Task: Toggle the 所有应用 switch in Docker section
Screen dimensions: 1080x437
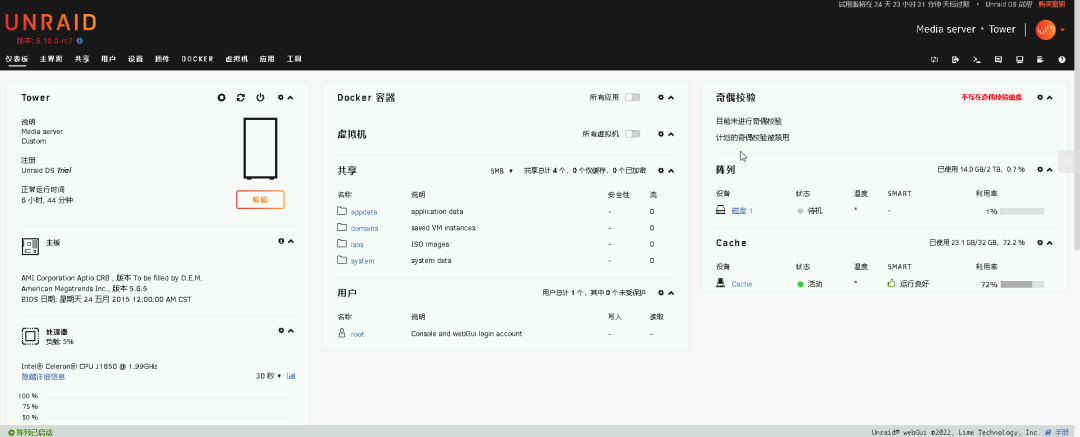Action: click(x=632, y=97)
